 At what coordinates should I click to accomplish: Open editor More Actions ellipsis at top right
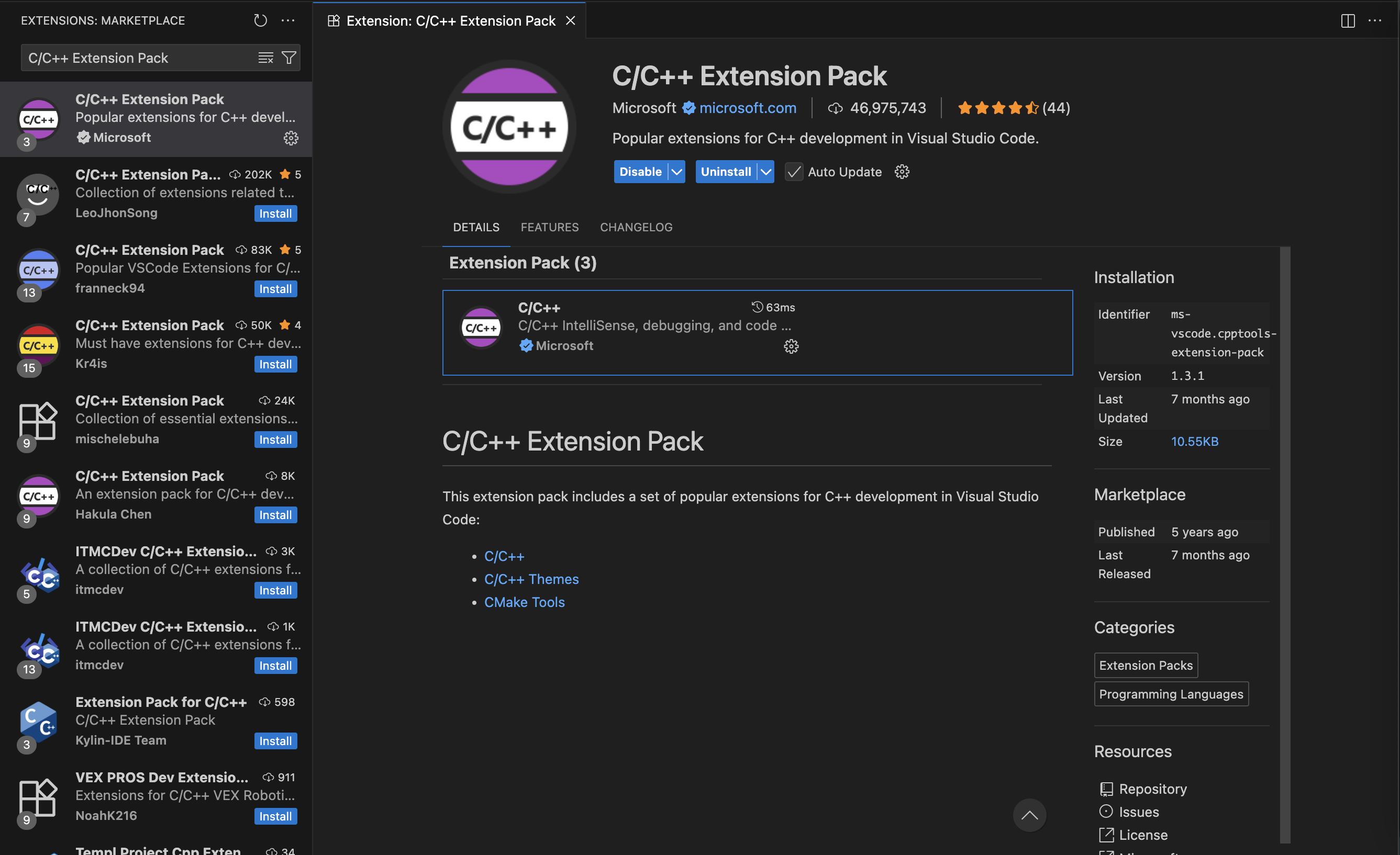click(1375, 21)
